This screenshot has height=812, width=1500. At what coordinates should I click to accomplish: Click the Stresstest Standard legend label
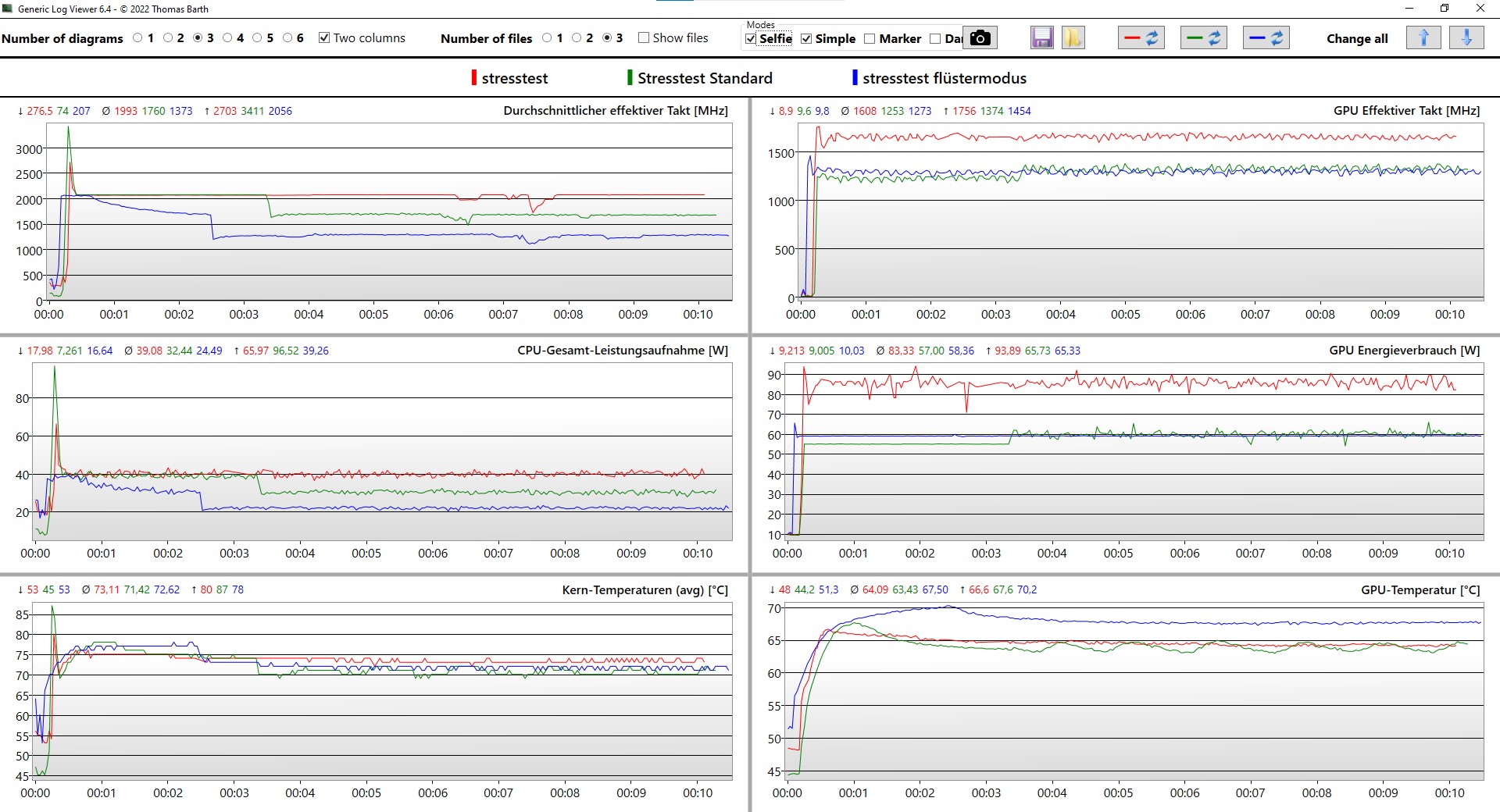[704, 78]
